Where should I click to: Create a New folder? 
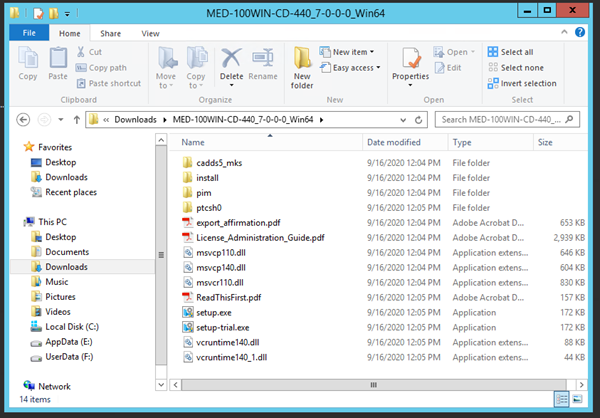pyautogui.click(x=302, y=68)
